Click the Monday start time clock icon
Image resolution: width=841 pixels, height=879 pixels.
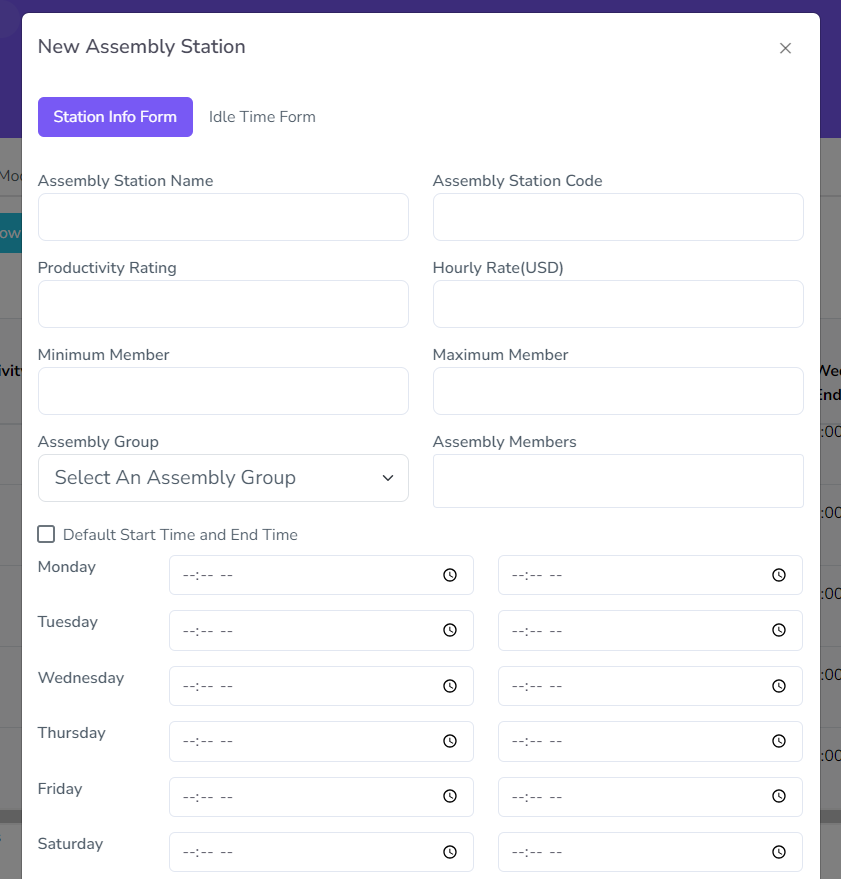click(x=450, y=575)
